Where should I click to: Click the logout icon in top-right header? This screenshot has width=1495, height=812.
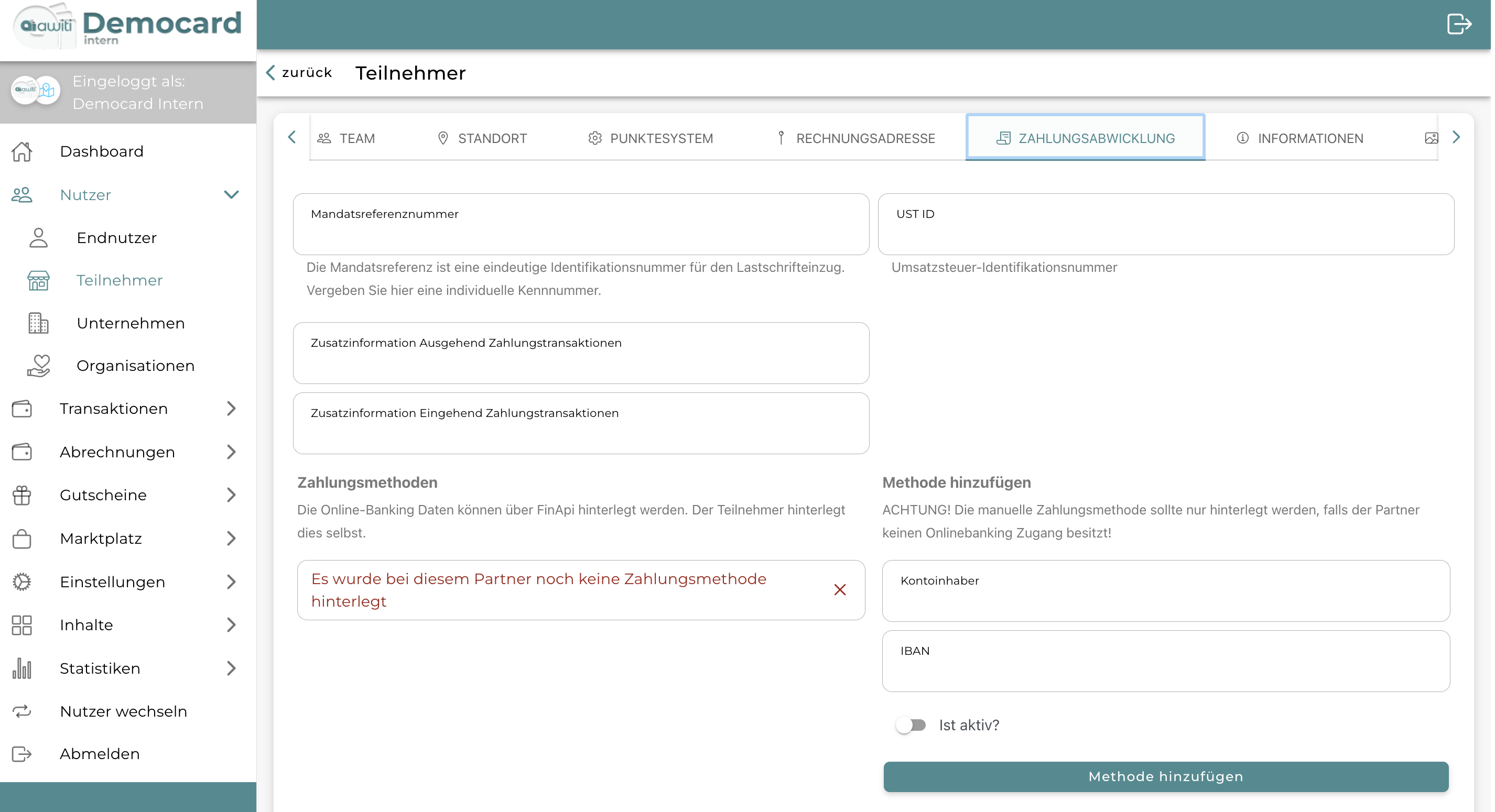coord(1458,24)
